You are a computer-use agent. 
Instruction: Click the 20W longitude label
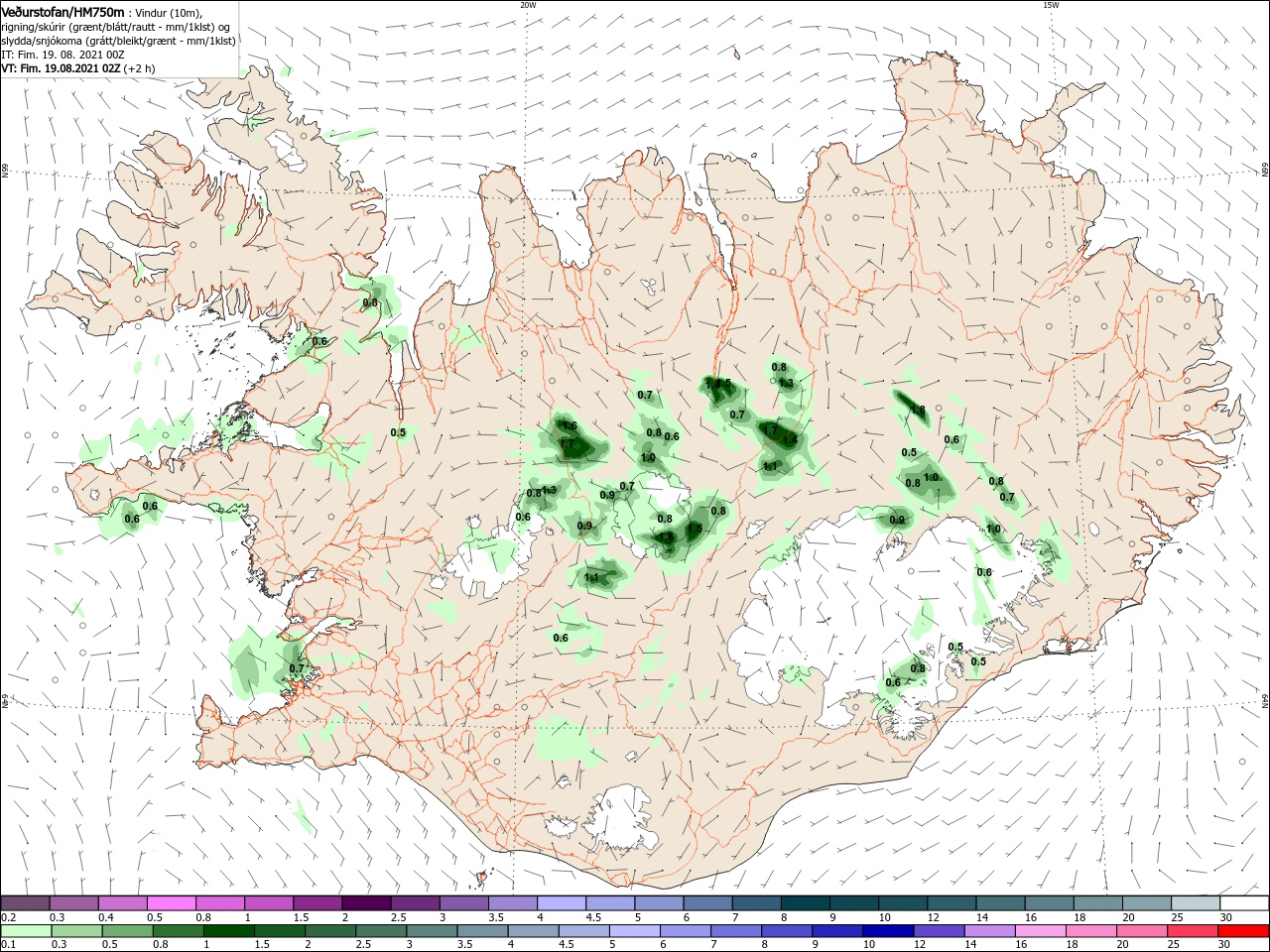click(528, 5)
